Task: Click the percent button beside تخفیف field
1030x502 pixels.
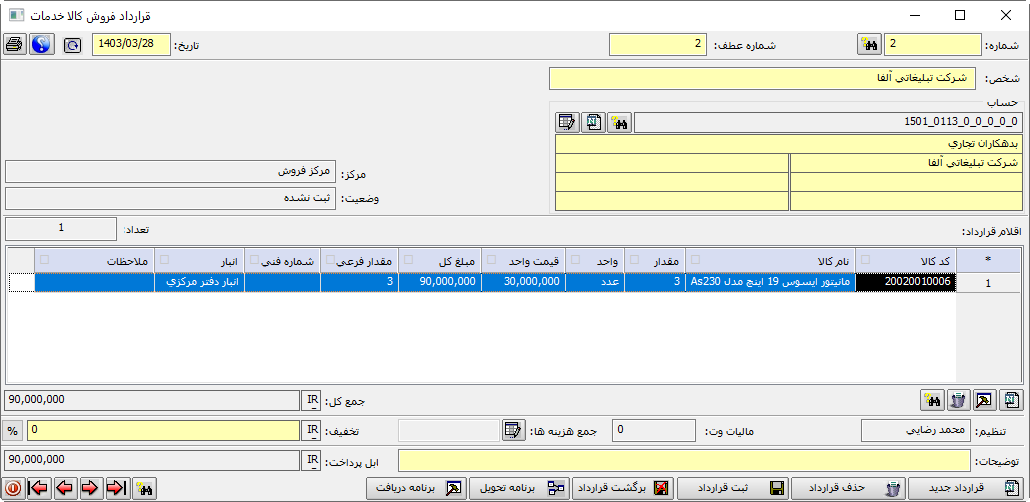Action: point(12,431)
